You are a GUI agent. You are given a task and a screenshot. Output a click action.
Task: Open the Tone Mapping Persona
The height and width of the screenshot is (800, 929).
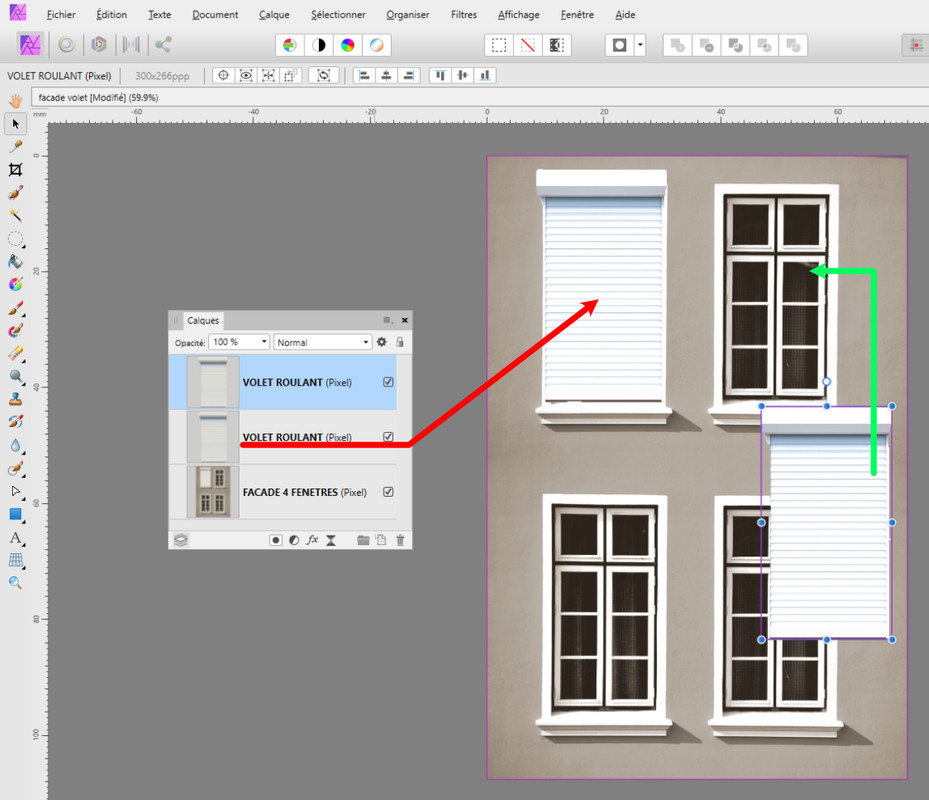point(131,44)
